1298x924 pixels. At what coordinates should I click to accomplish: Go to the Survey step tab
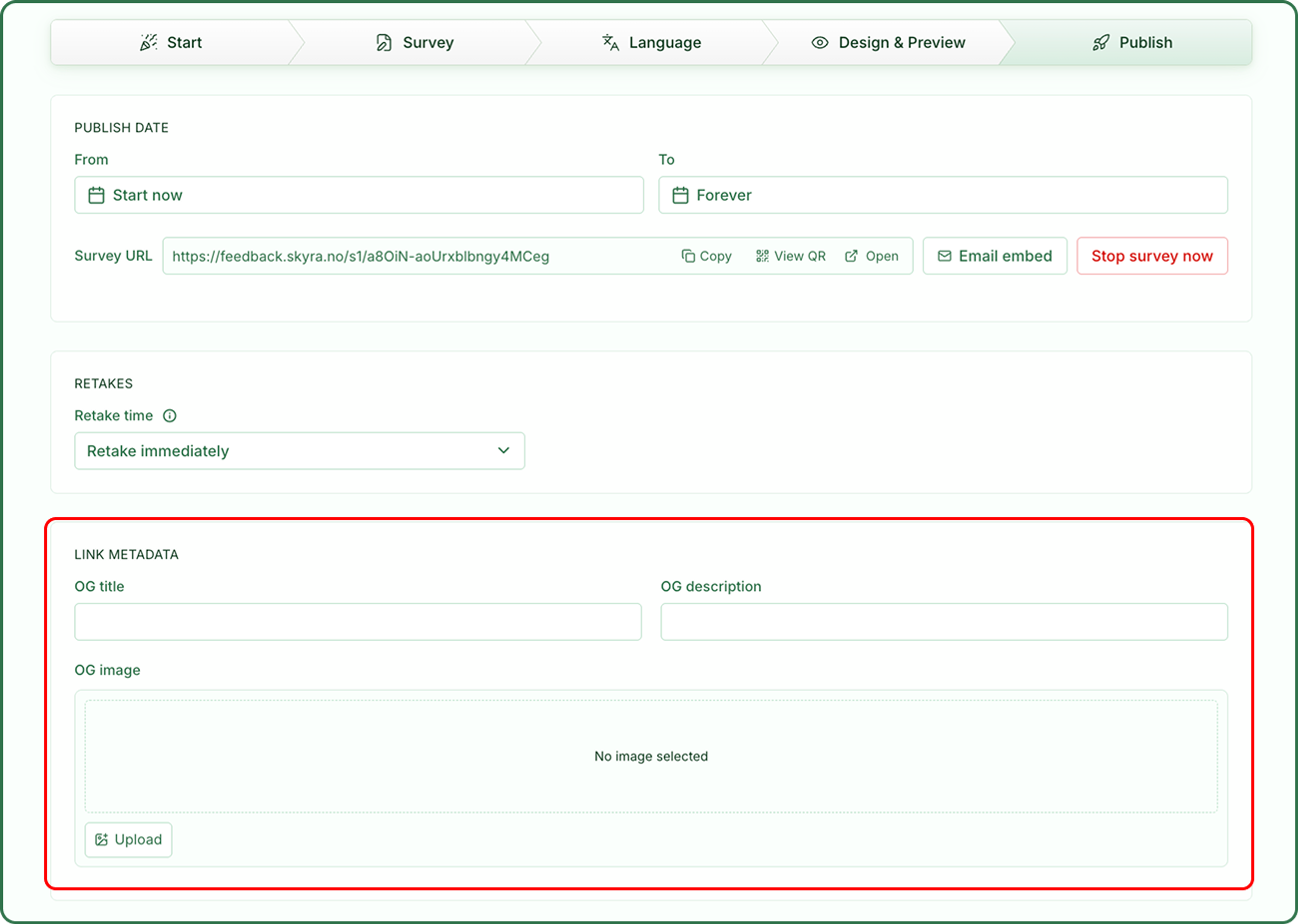pos(414,43)
